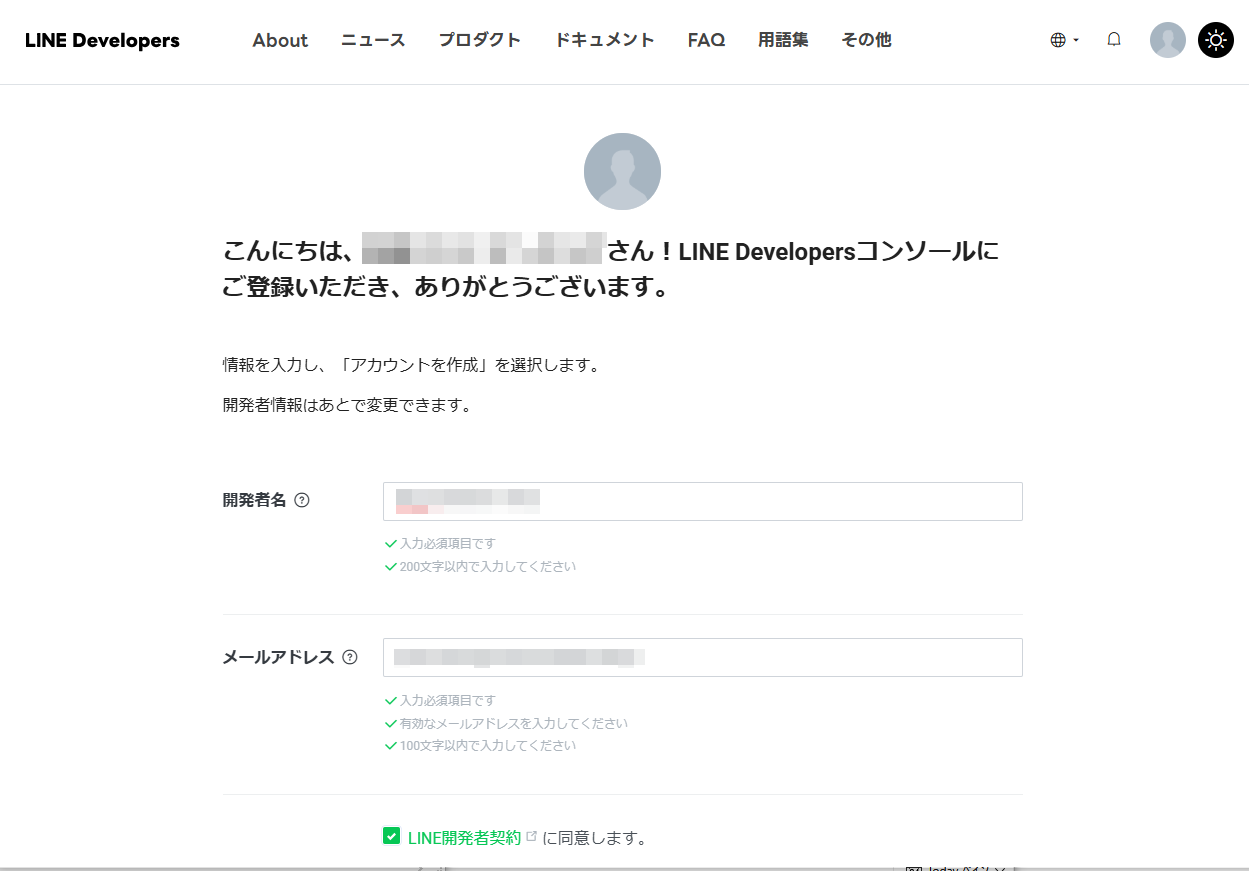Viewport: 1249px width, 871px height.
Task: Open the FAQ page
Action: [706, 41]
